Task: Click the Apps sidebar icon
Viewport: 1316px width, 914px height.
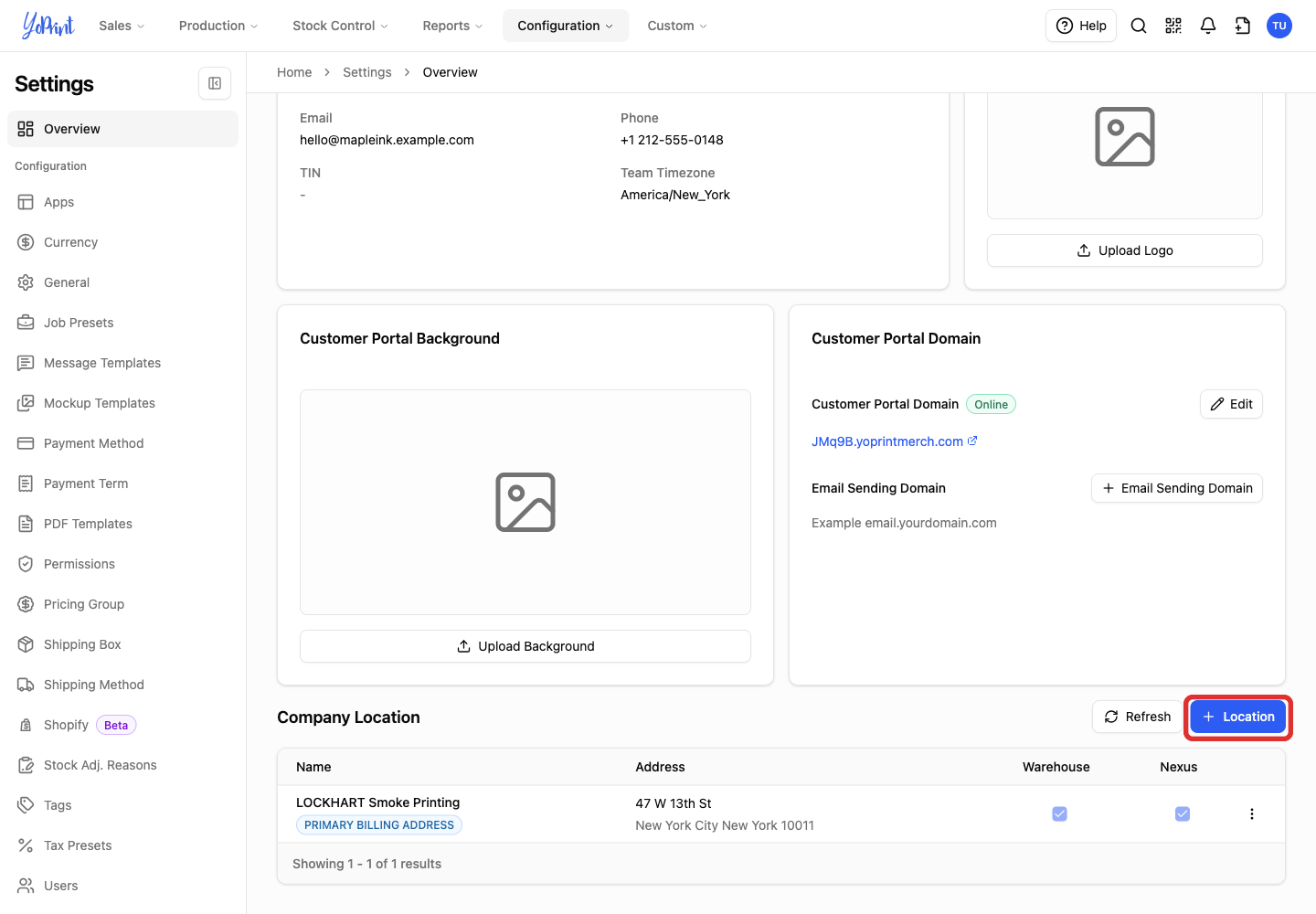Action: click(x=26, y=202)
